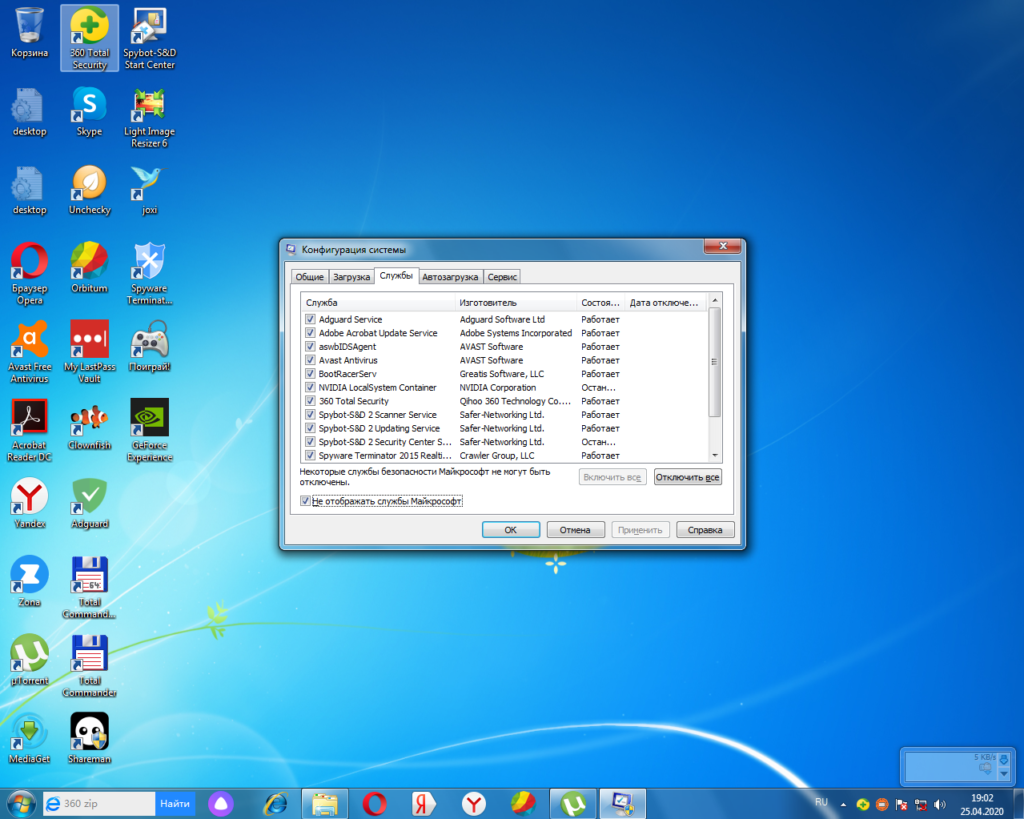Select the Корзина recycle bin icon
The width and height of the screenshot is (1024, 819).
click(29, 33)
